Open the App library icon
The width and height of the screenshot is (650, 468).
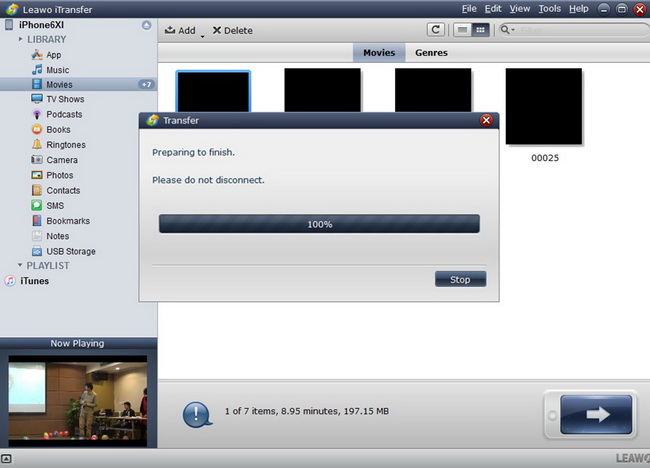pyautogui.click(x=37, y=55)
